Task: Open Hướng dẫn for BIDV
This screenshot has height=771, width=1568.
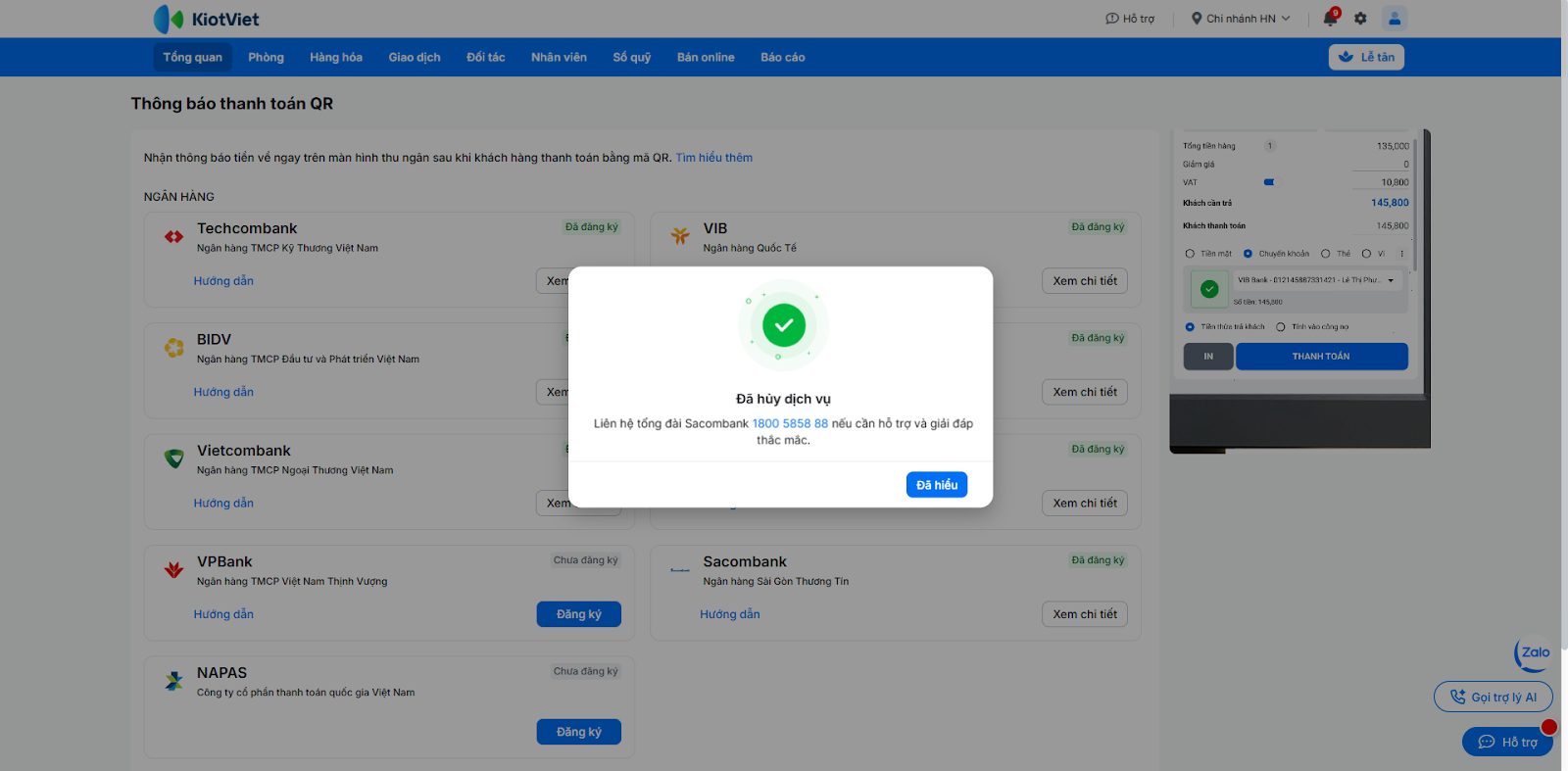Action: [x=223, y=392]
